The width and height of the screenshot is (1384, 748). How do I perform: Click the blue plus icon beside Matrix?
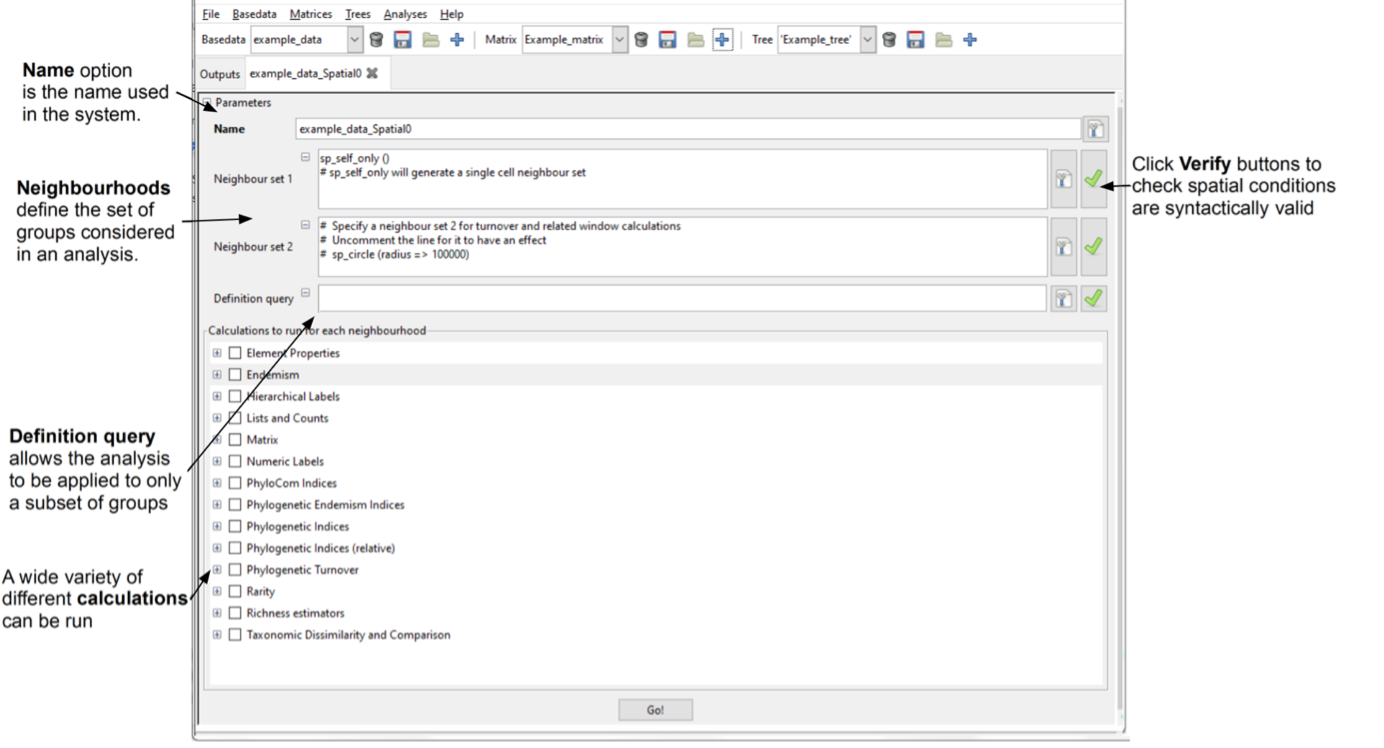[x=723, y=40]
